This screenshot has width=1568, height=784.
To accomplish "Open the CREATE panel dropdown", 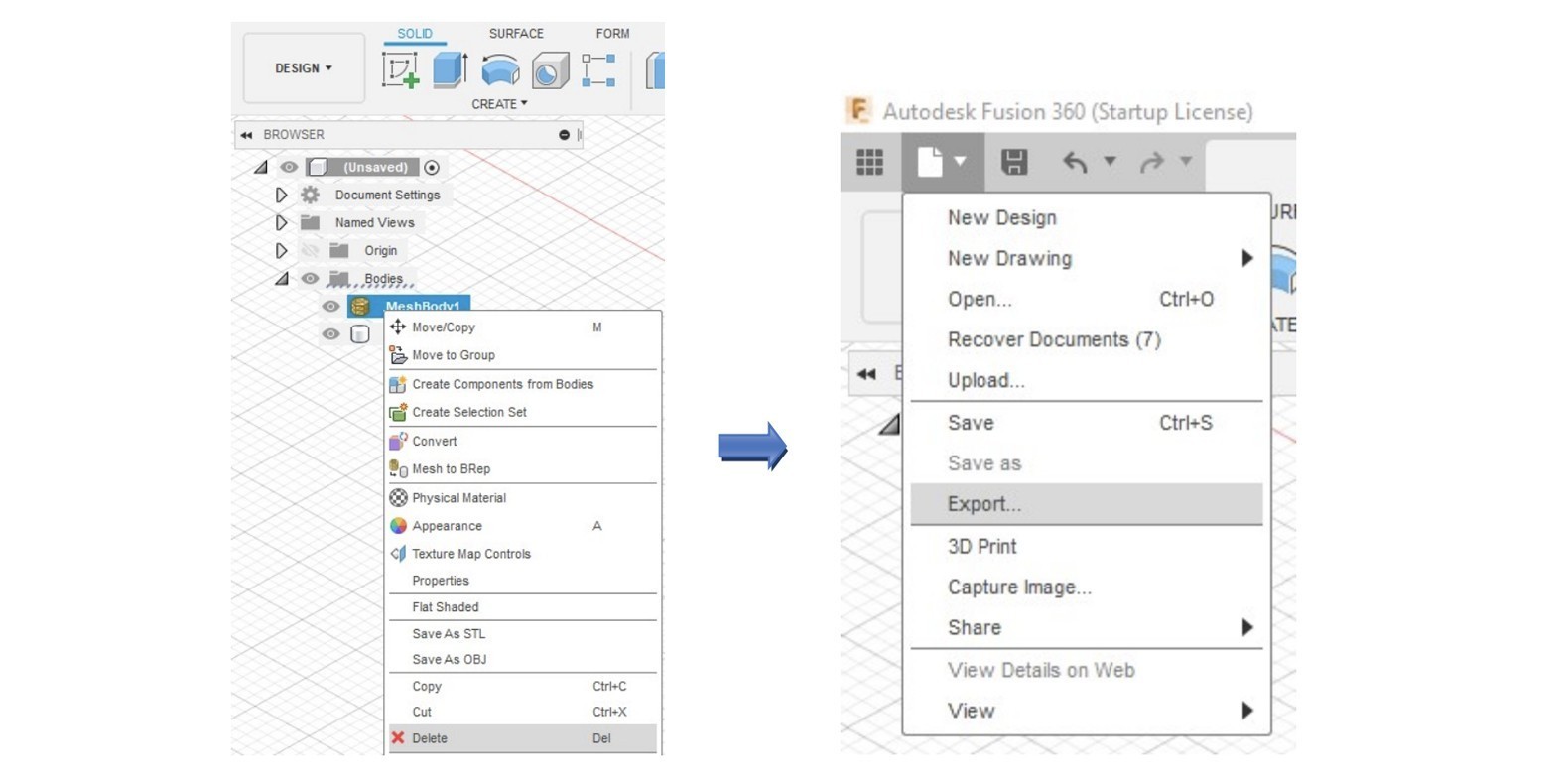I will pos(499,104).
